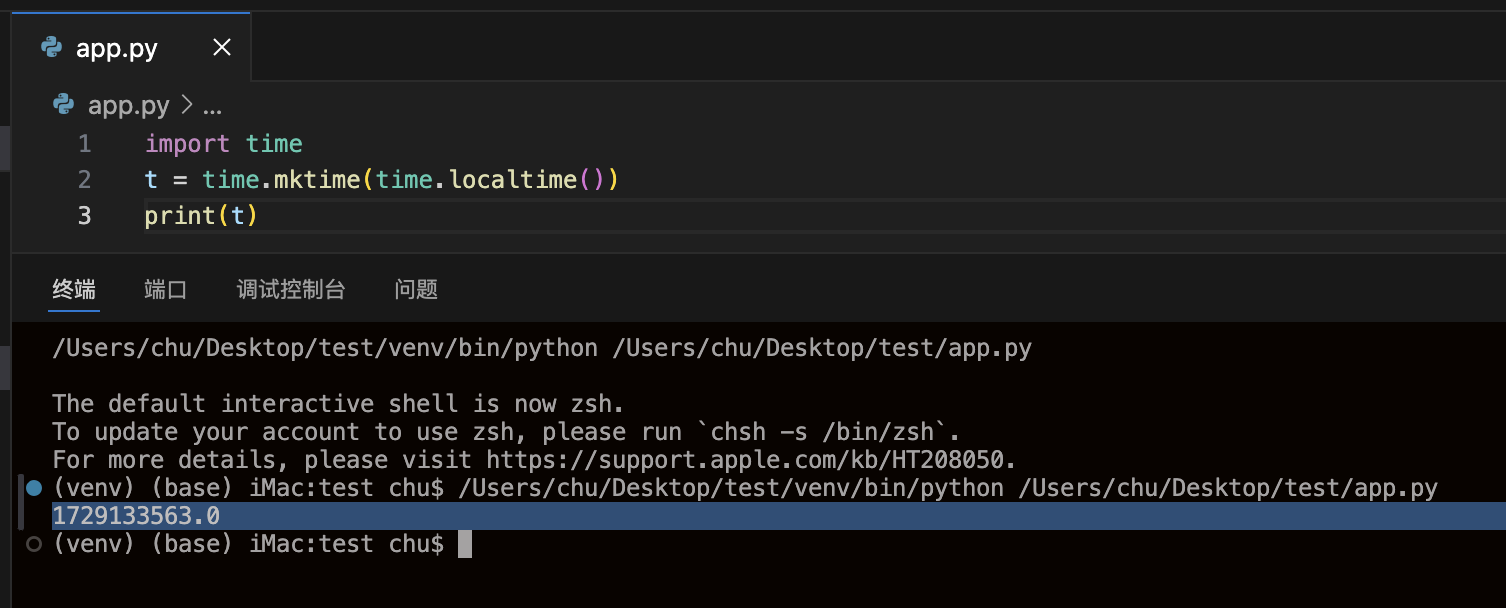Click the hollow circle prompt decoration
This screenshot has width=1506, height=608.
[x=34, y=544]
